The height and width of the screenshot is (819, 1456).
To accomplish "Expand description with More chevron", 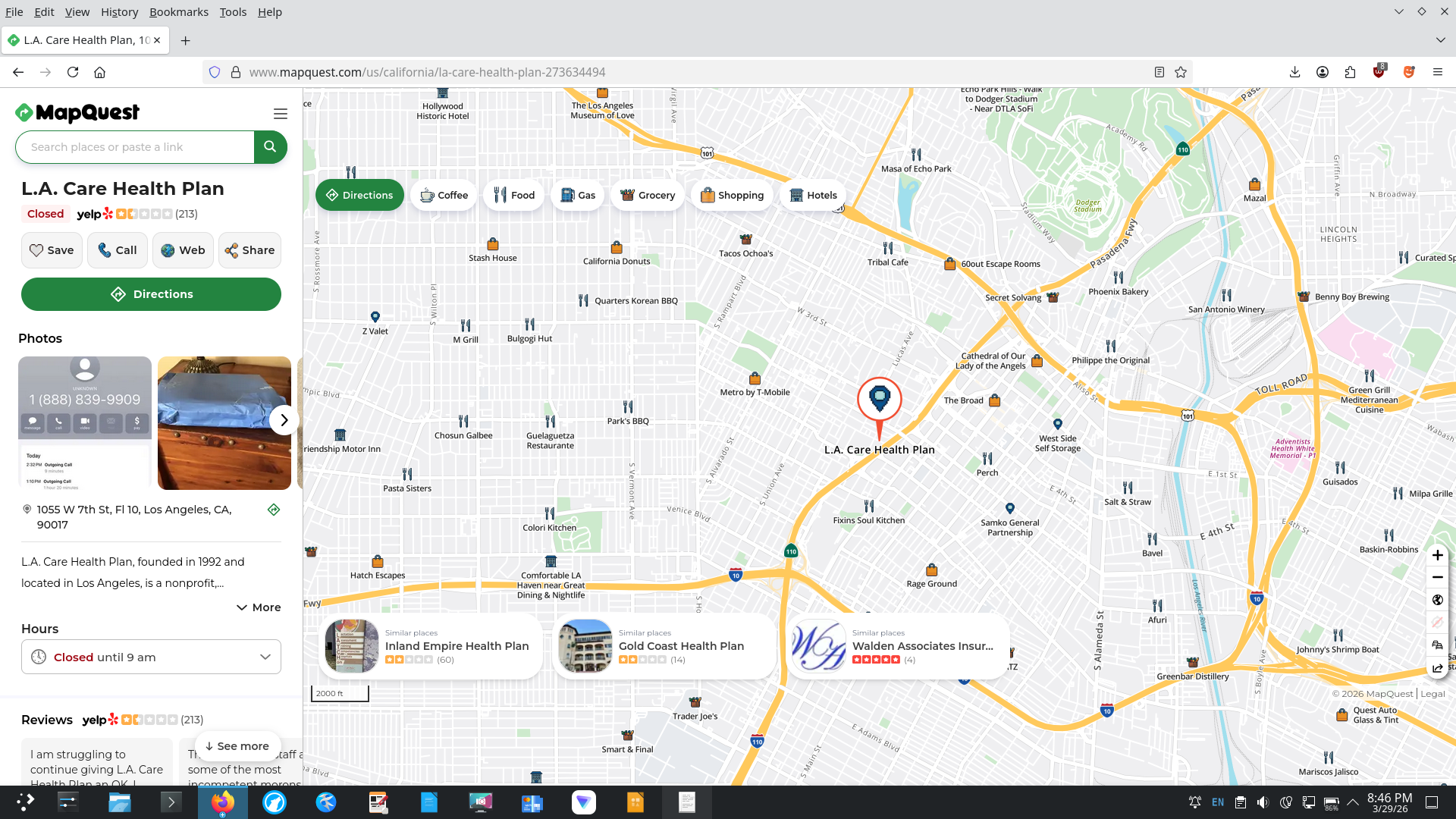I will coord(259,607).
